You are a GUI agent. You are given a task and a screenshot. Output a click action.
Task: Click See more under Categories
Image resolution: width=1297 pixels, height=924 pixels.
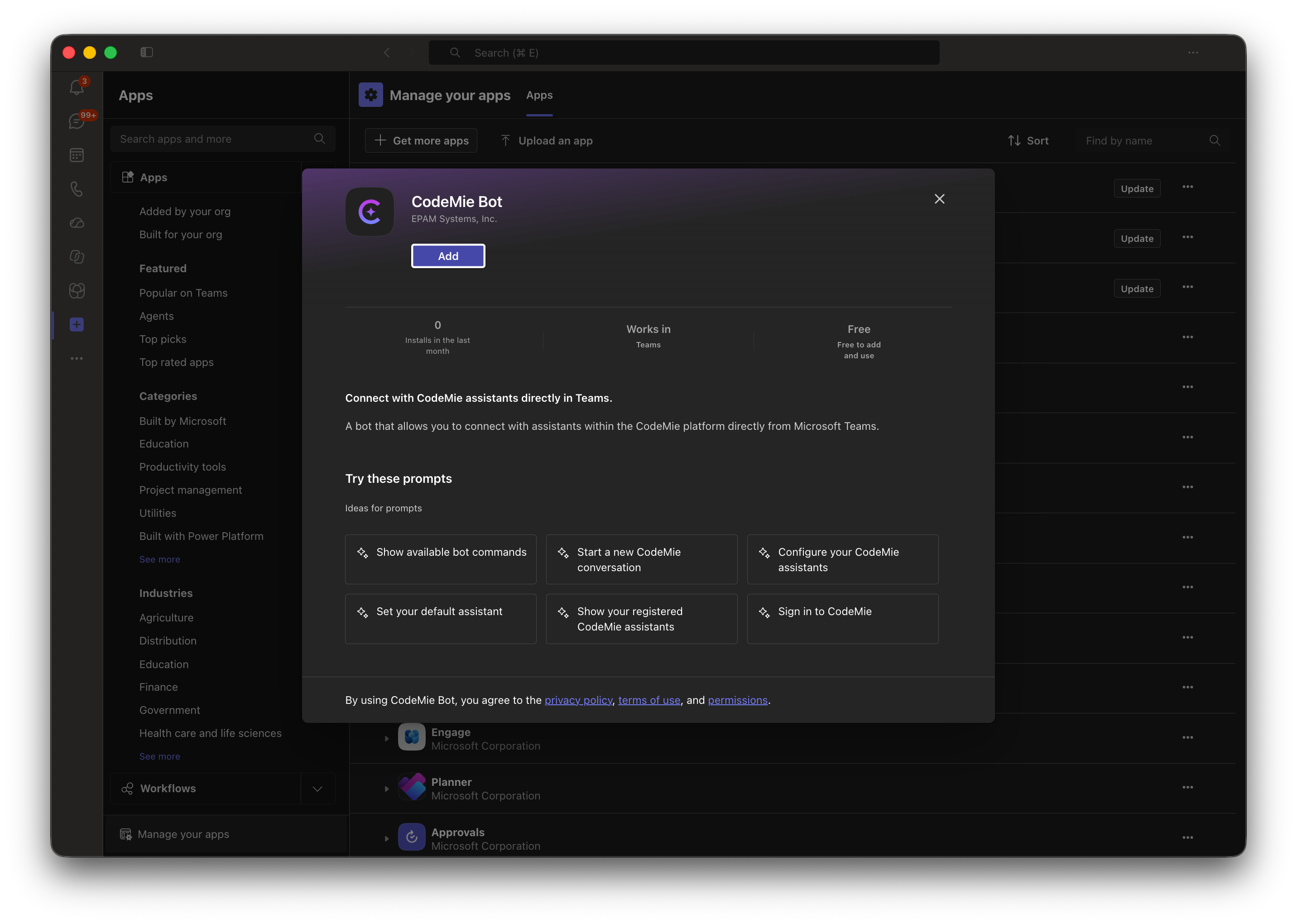tap(160, 559)
